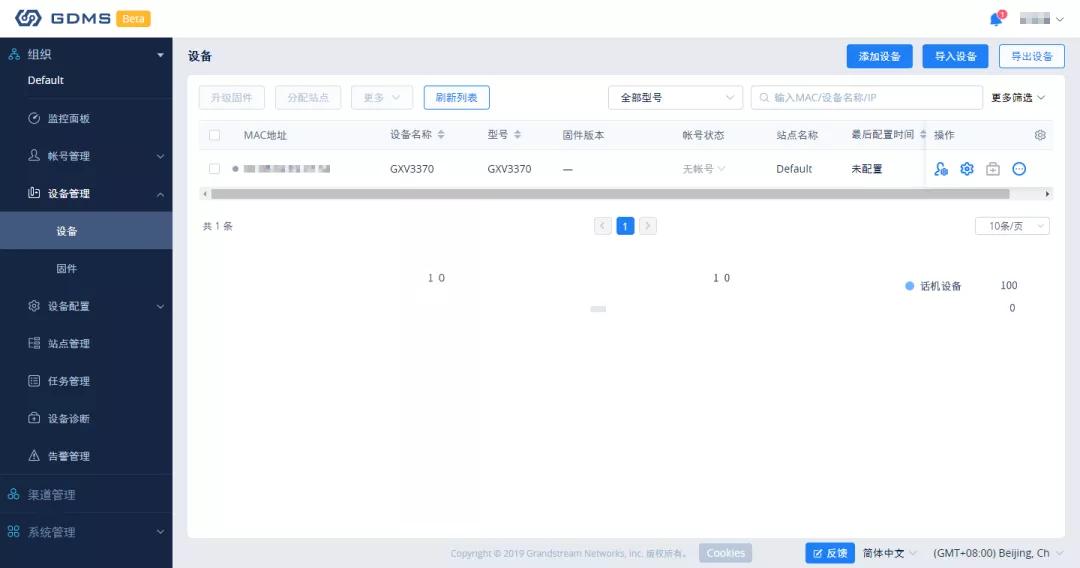Open the 简体中文 language dropdown

pos(889,553)
